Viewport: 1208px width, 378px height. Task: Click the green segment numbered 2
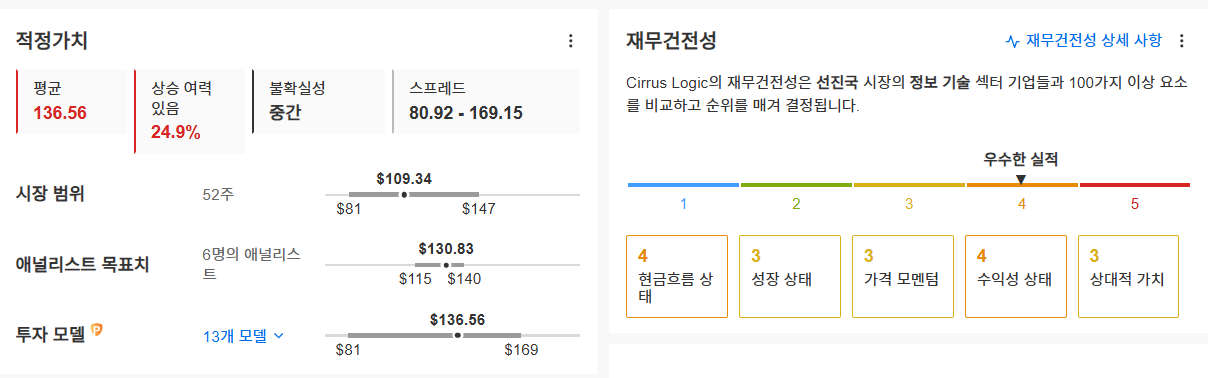[x=796, y=185]
